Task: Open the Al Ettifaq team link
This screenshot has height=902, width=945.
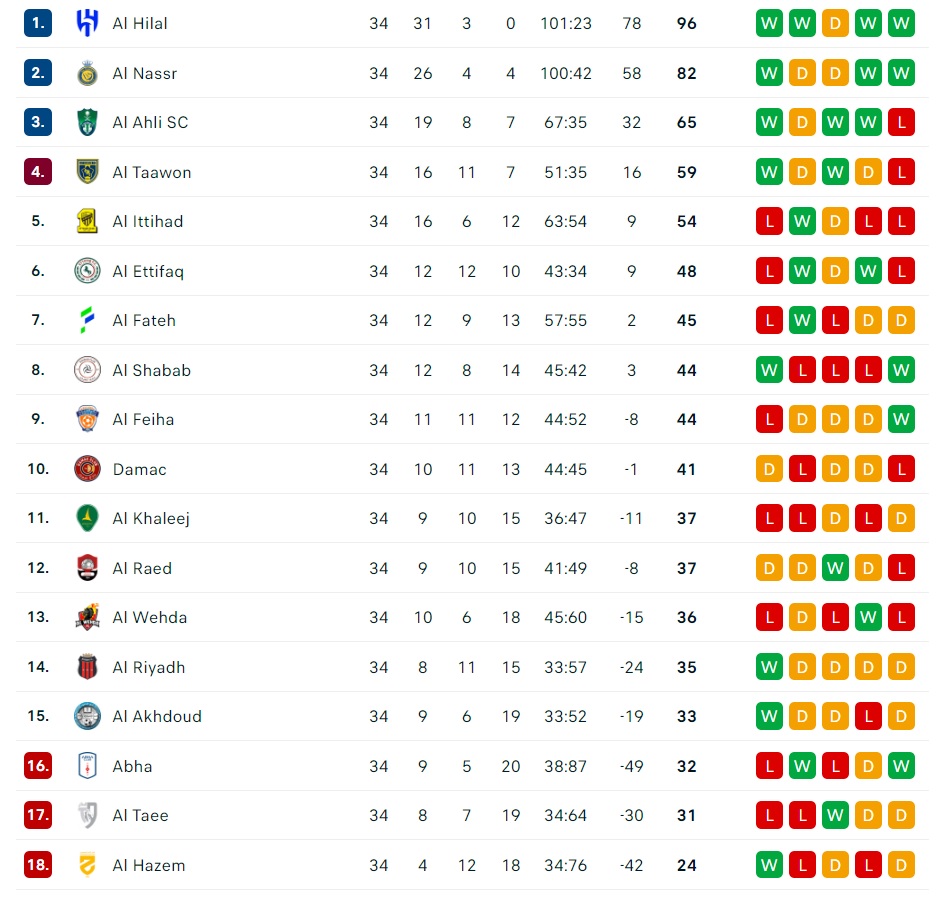Action: pos(148,271)
